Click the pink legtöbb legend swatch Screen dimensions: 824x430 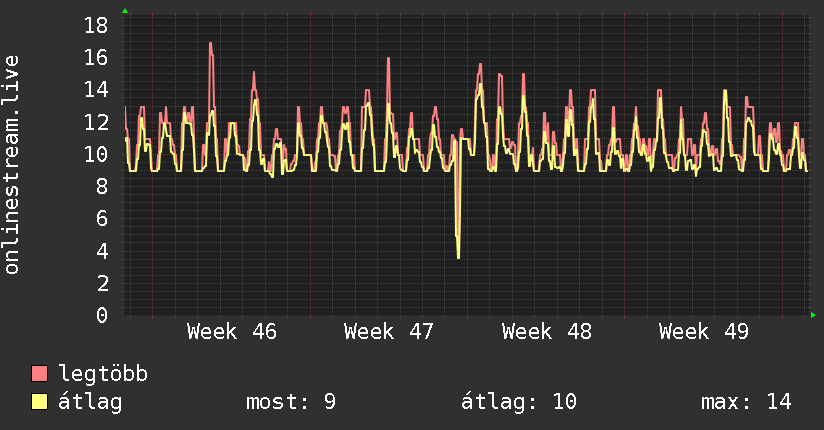click(x=39, y=374)
